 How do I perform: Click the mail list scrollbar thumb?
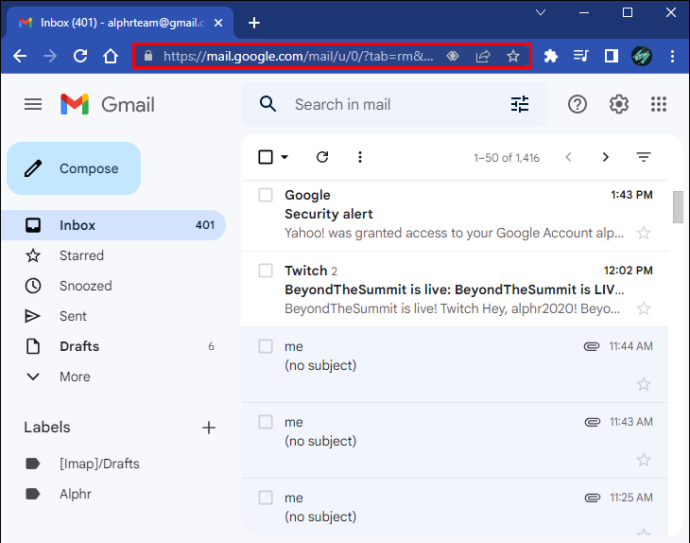678,207
